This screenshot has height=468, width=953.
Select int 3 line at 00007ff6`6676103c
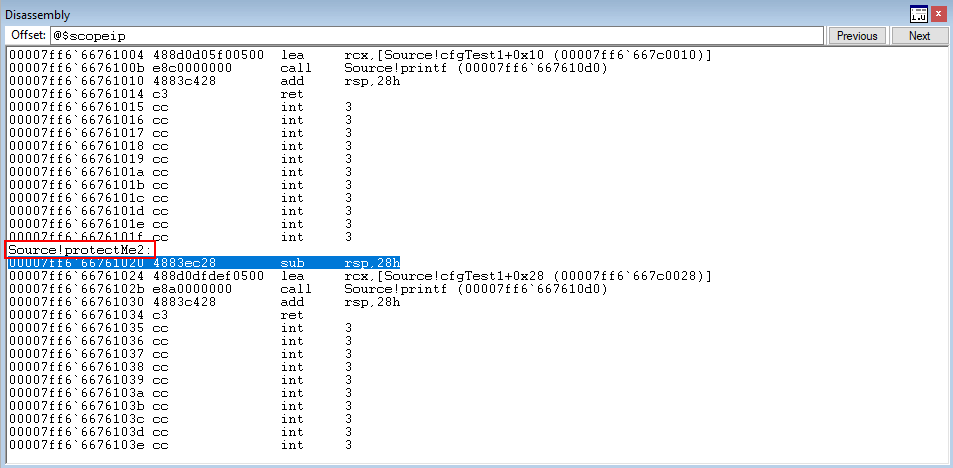[x=181, y=419]
